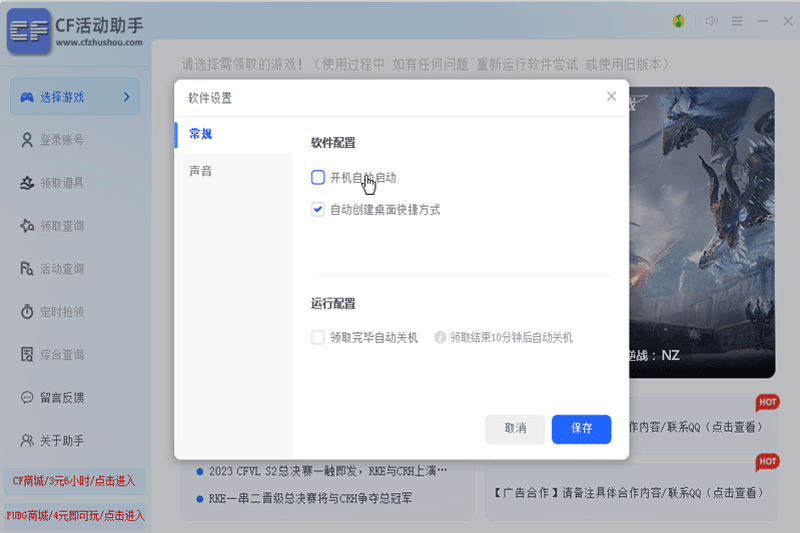Select the 逆战：NZ game thumbnail
800x533 pixels.
pos(702,233)
